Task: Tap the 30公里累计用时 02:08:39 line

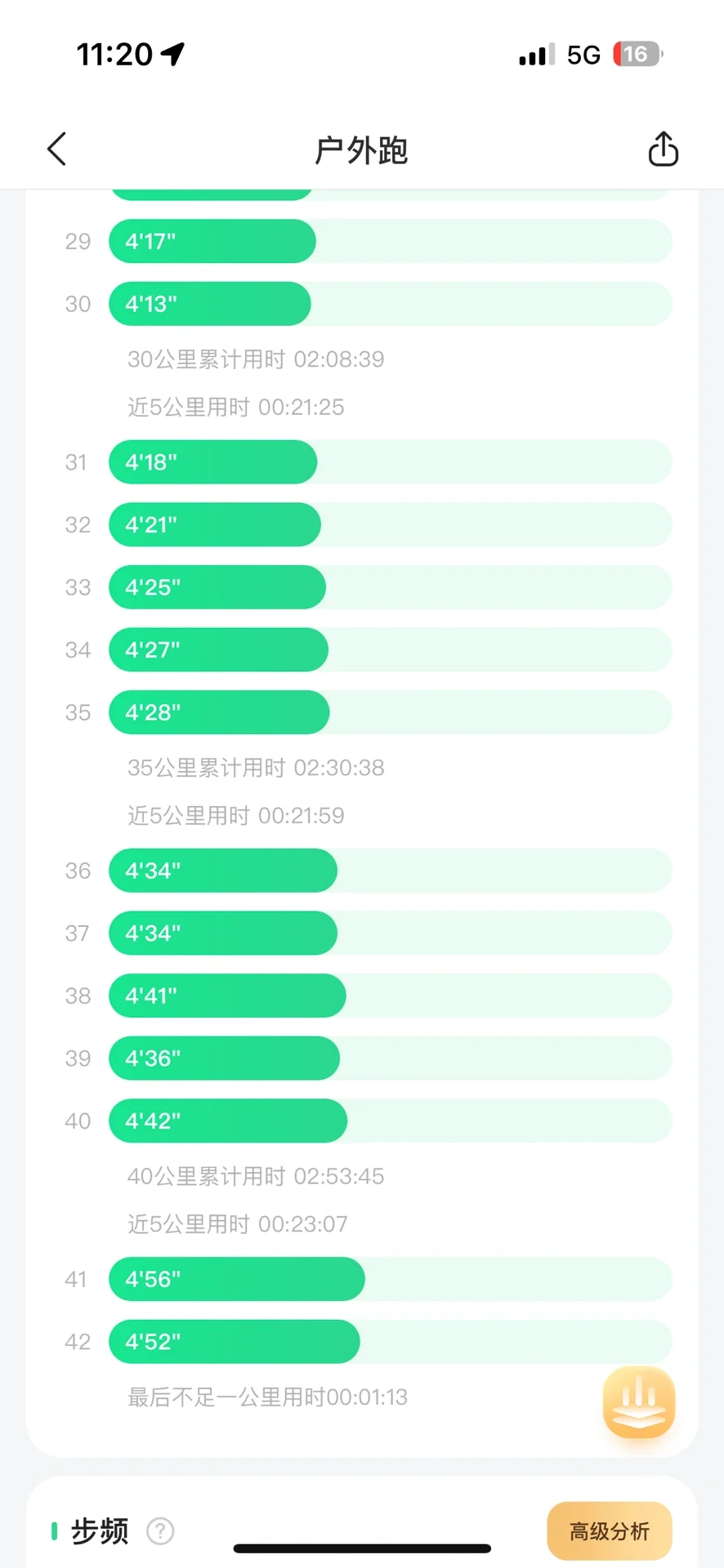Action: 256,359
